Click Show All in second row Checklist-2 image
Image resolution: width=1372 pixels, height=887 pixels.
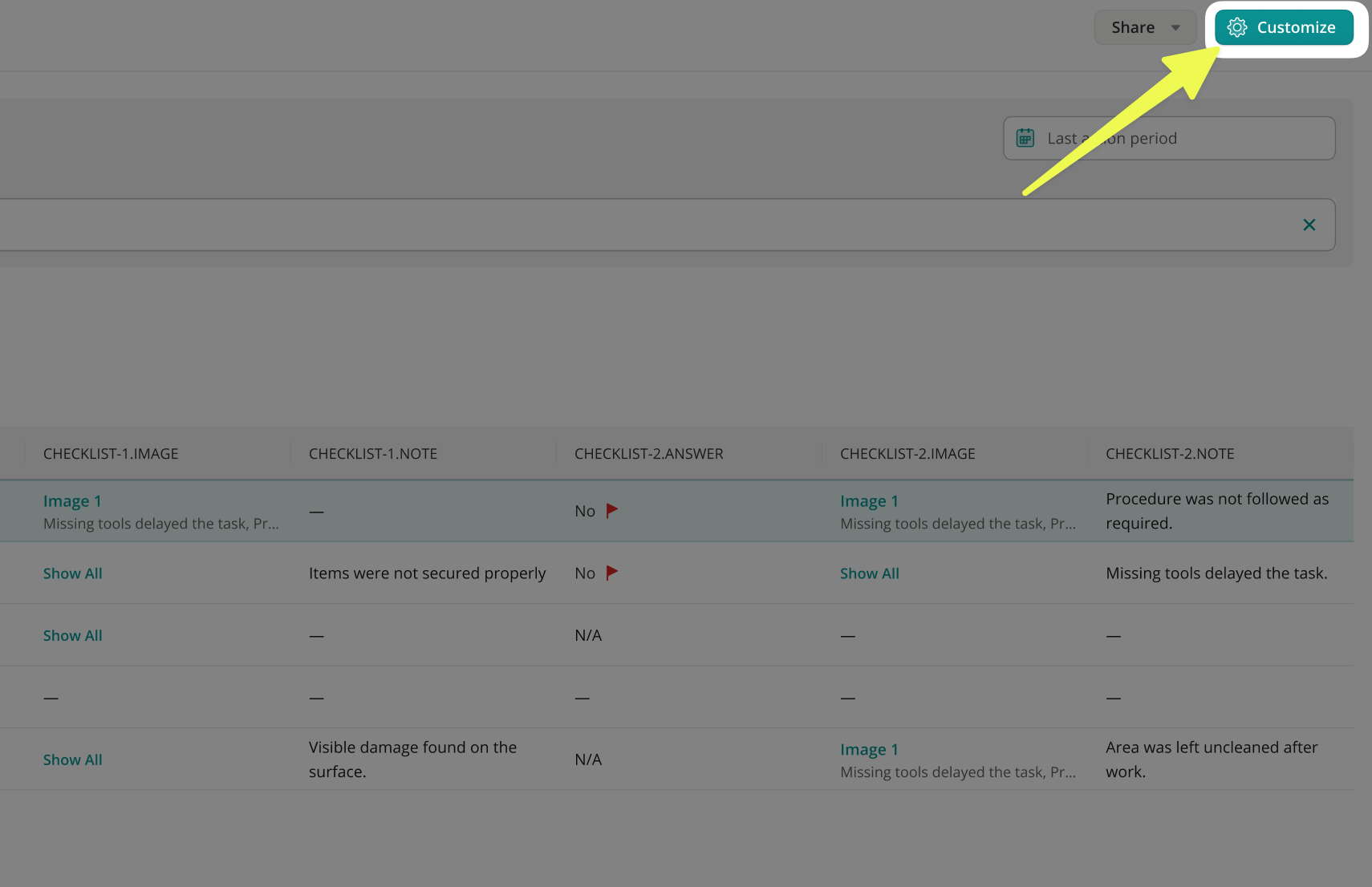[x=869, y=573]
